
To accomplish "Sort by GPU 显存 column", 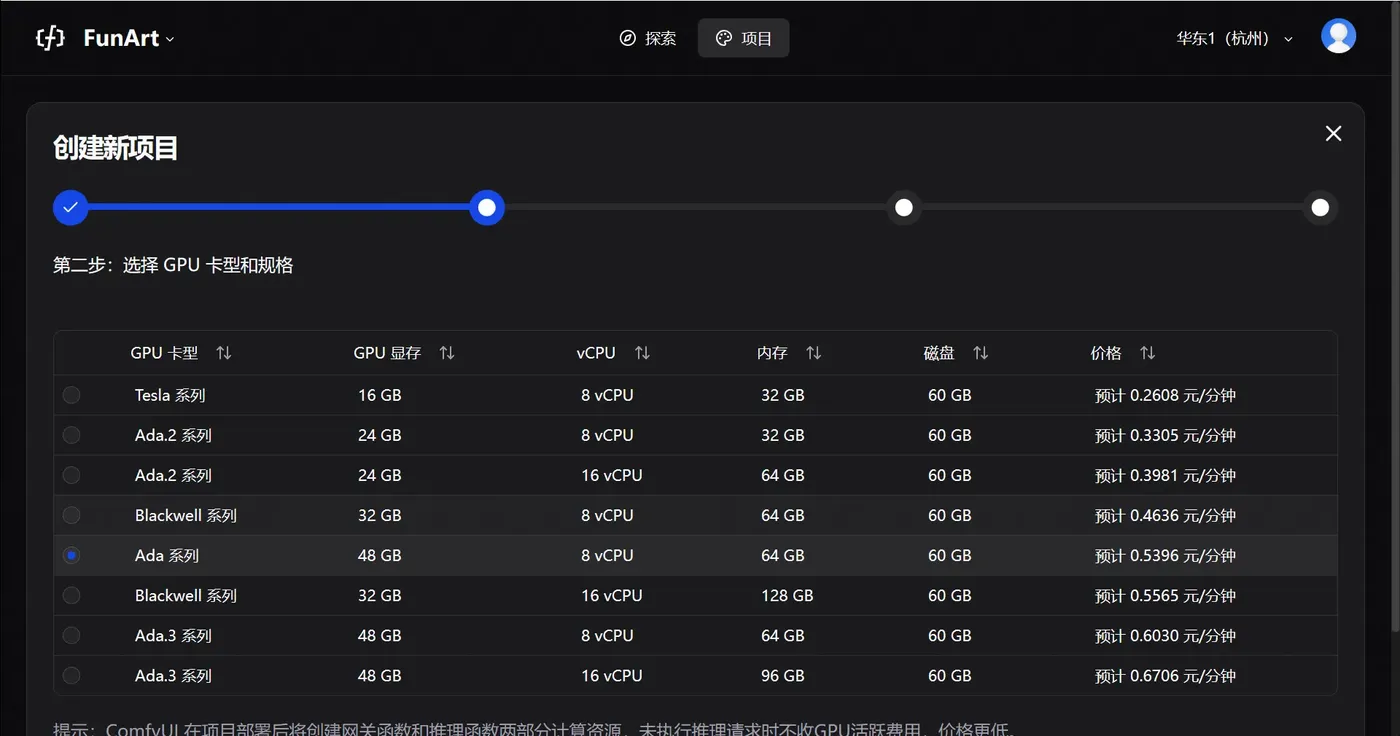I will point(447,353).
